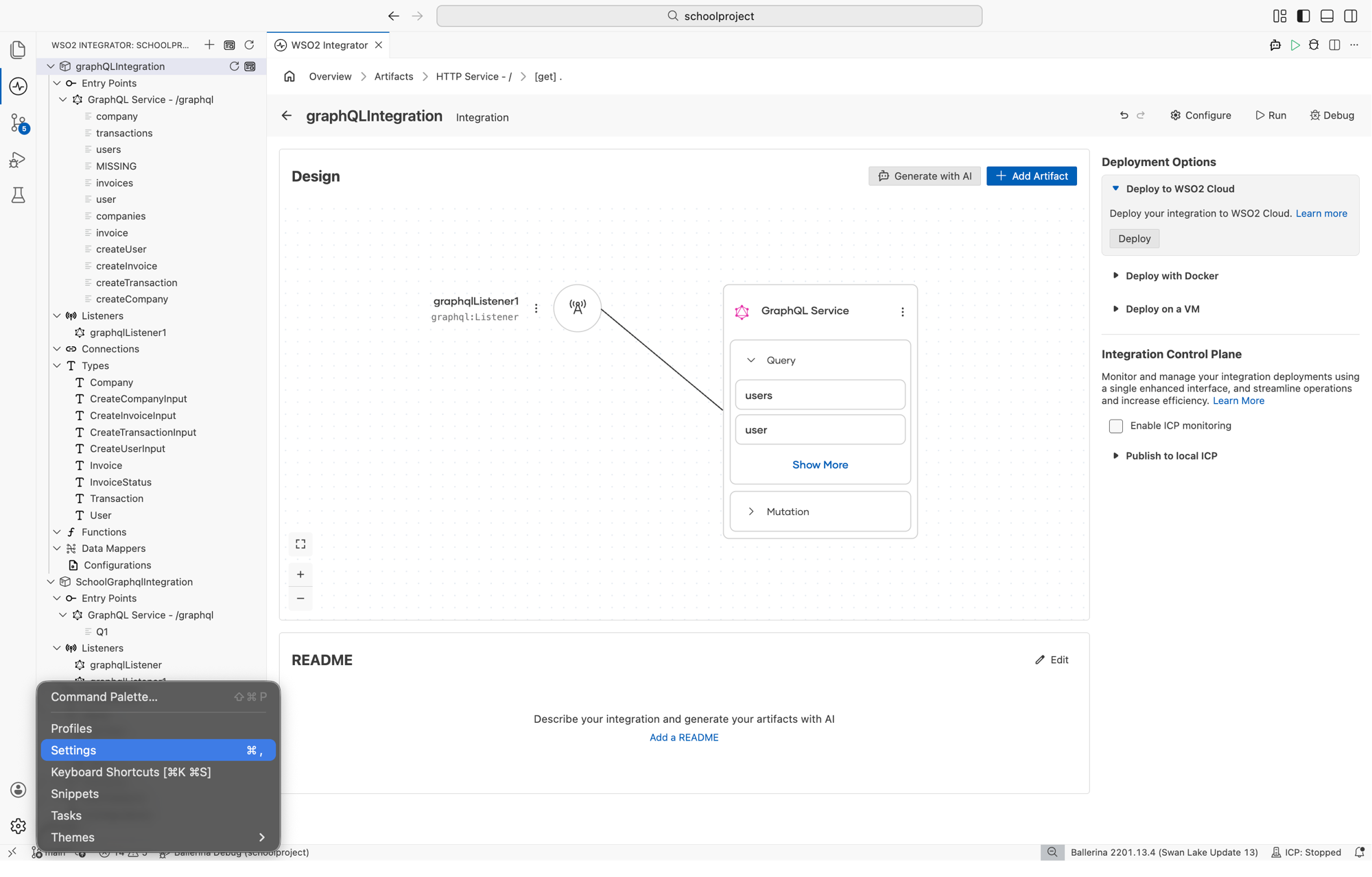Go back using arrow beside graphQLIntegration title
Screen dimensions: 1372x877
287,116
